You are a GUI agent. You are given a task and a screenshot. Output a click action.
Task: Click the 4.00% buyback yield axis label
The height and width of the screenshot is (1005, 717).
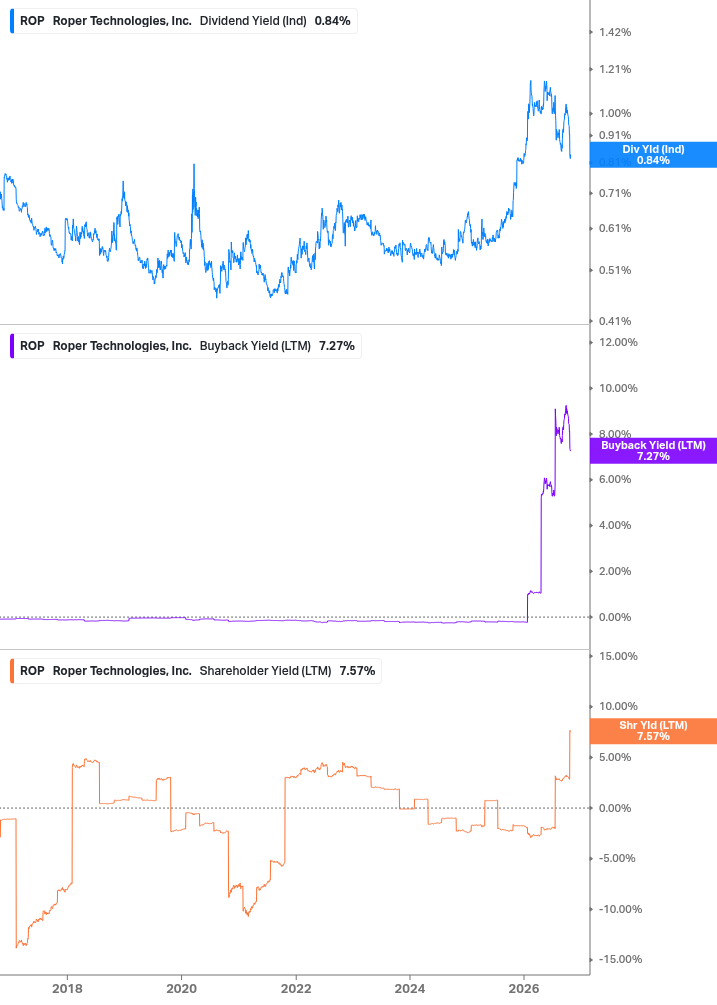coord(615,526)
